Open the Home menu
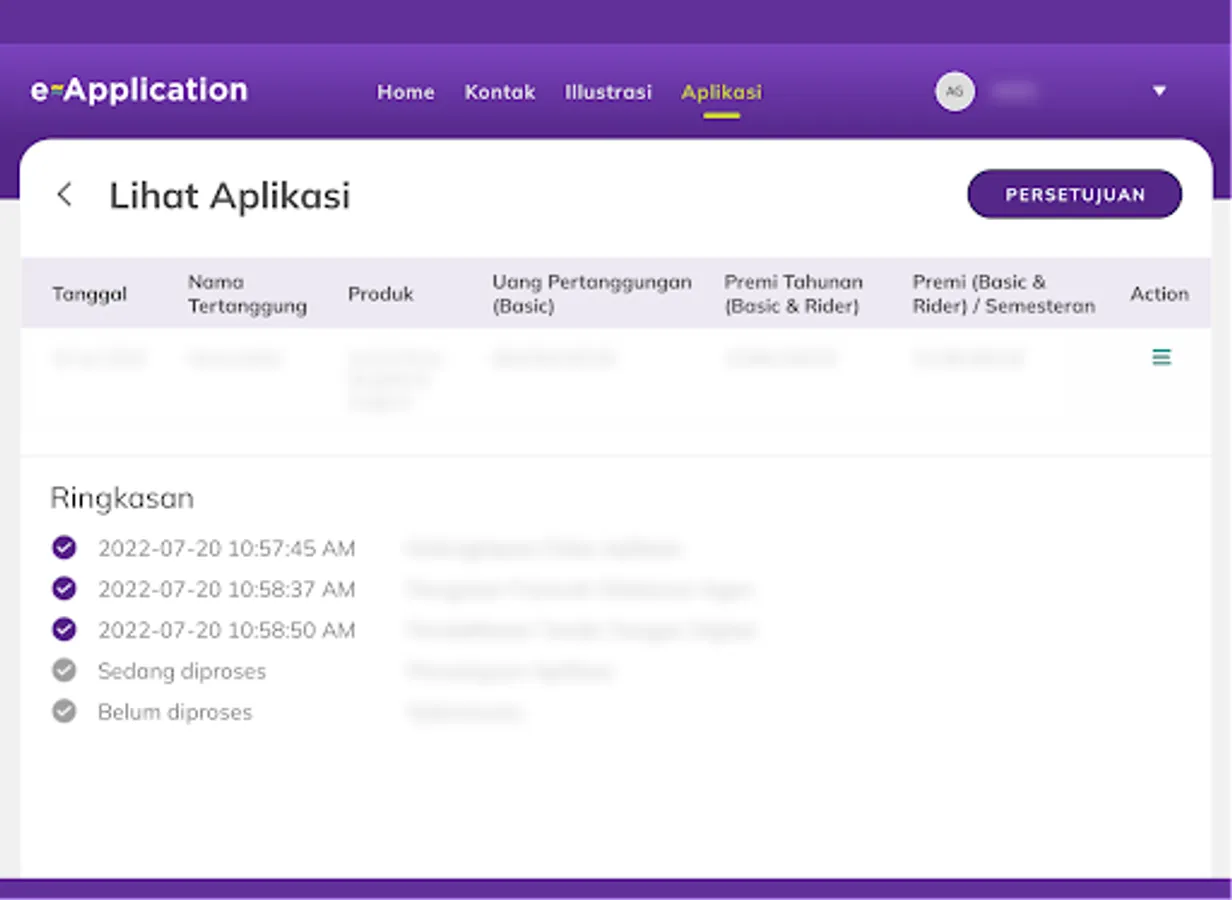This screenshot has height=900, width=1232. 405,92
